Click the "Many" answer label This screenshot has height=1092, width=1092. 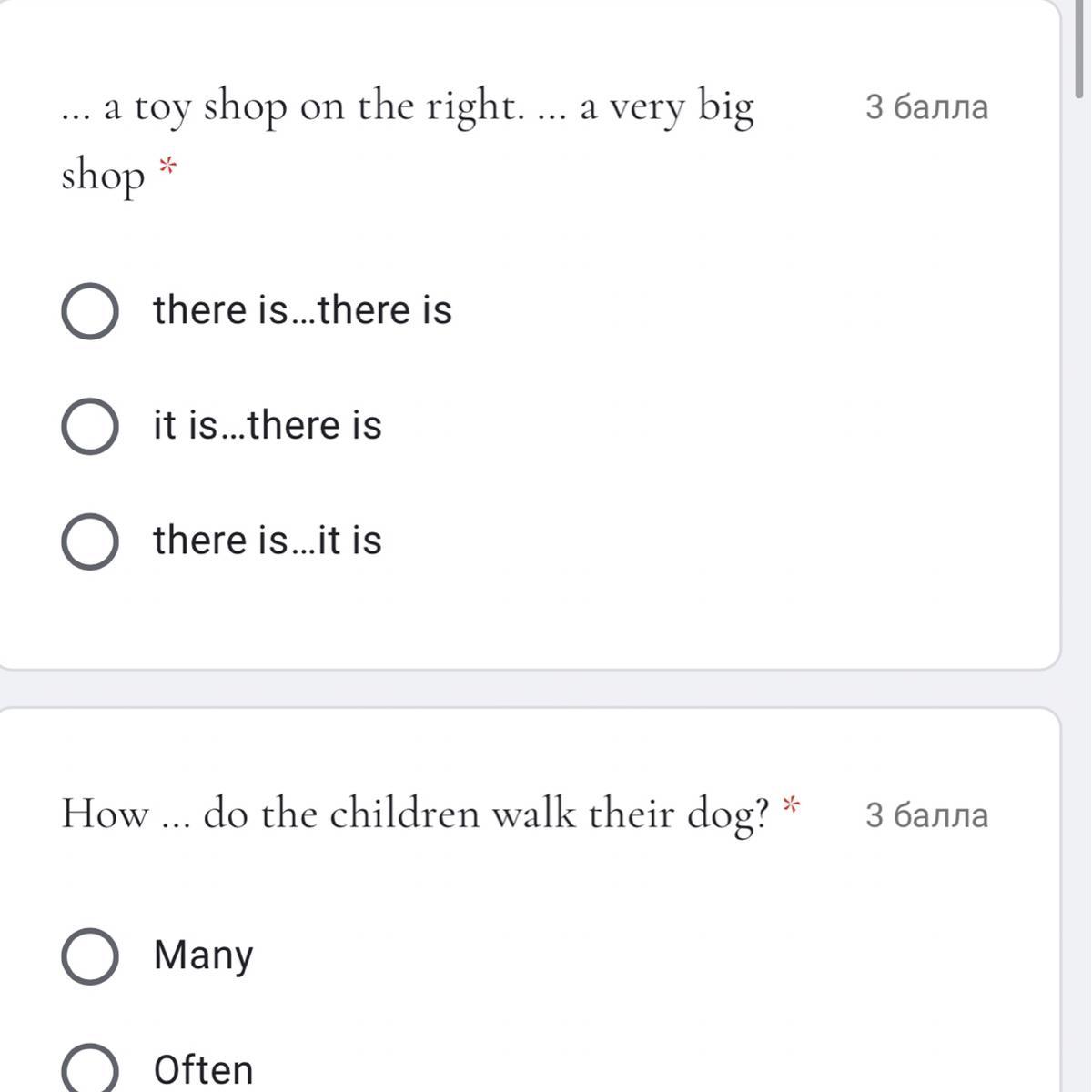pos(204,955)
